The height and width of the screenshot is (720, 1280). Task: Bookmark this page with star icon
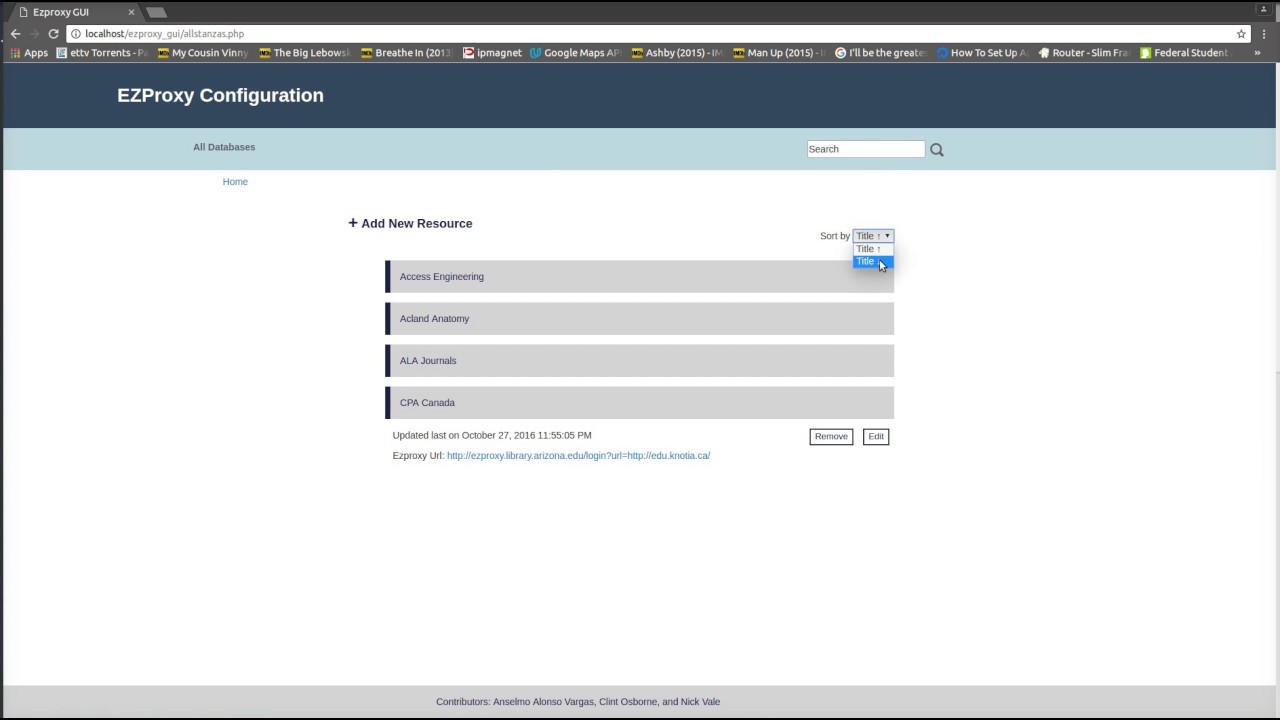[1241, 33]
